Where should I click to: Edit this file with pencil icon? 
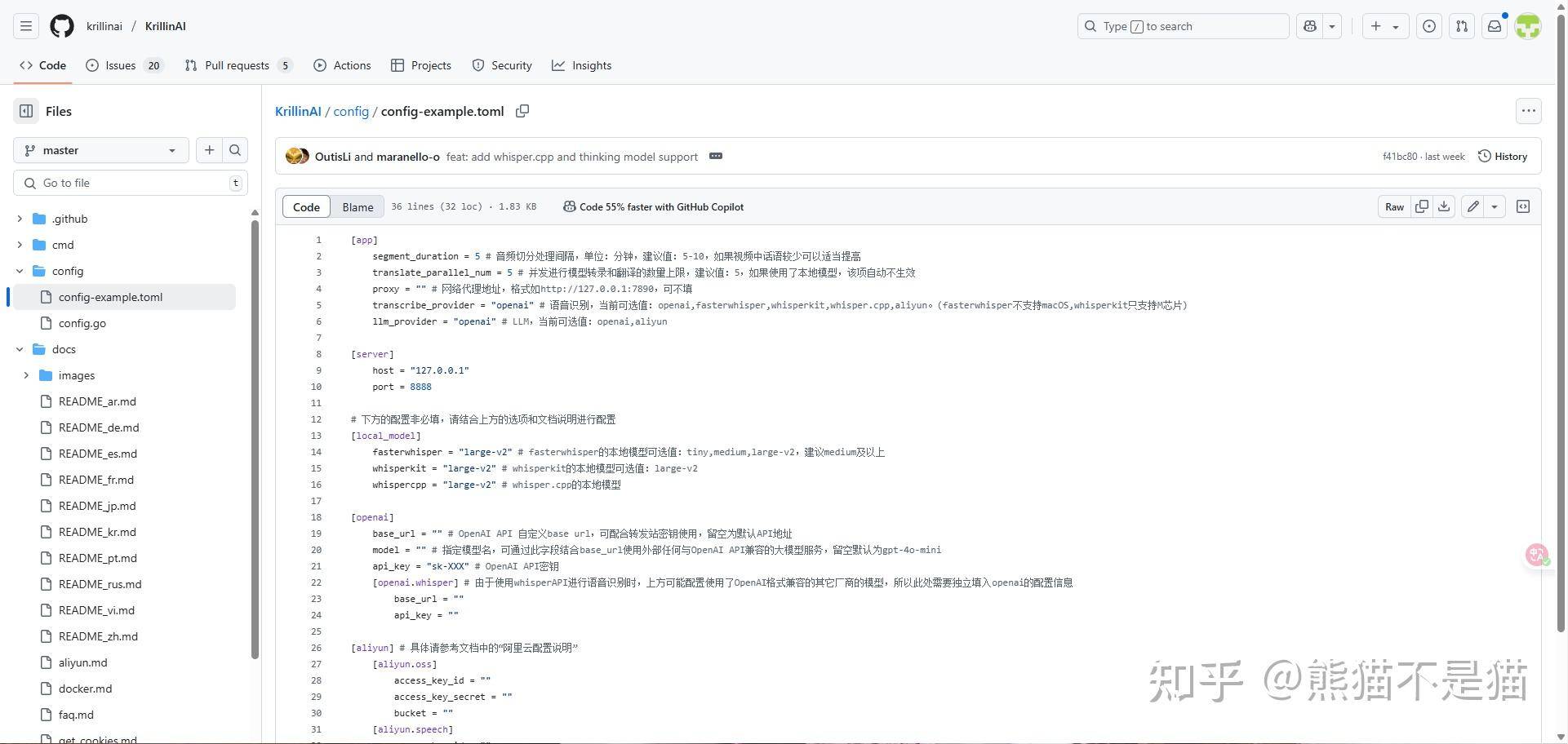(x=1472, y=207)
